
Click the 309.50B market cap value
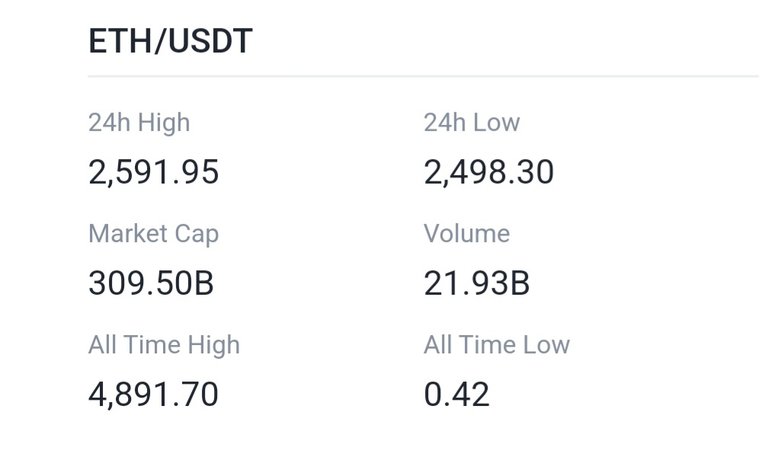[151, 283]
